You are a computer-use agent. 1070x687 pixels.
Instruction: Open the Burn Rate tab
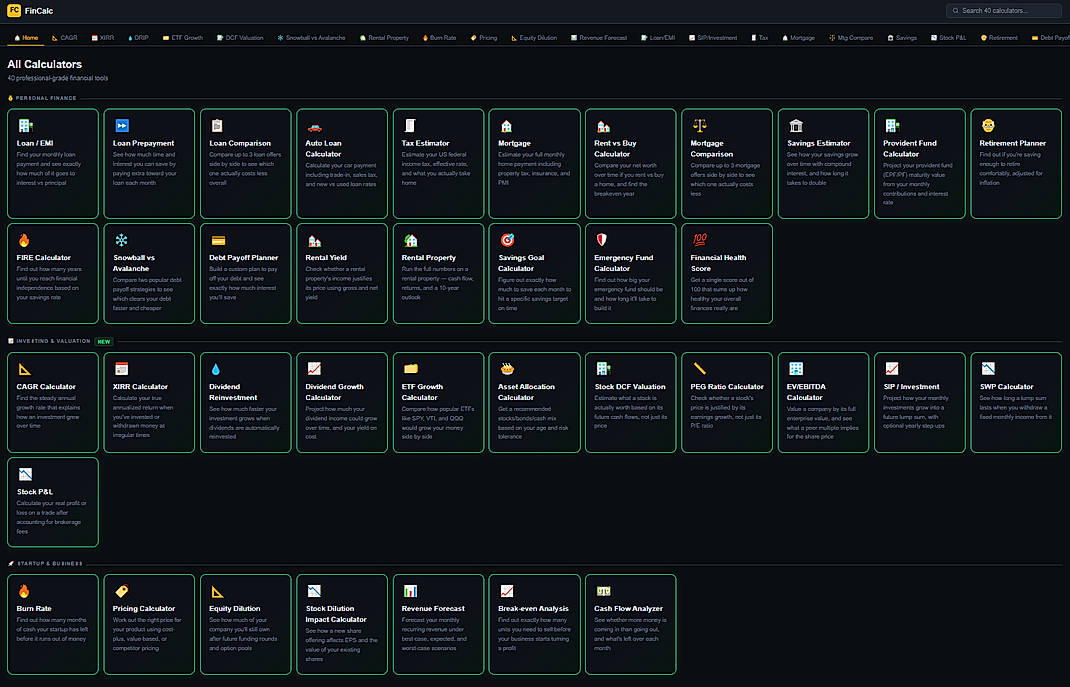point(439,38)
